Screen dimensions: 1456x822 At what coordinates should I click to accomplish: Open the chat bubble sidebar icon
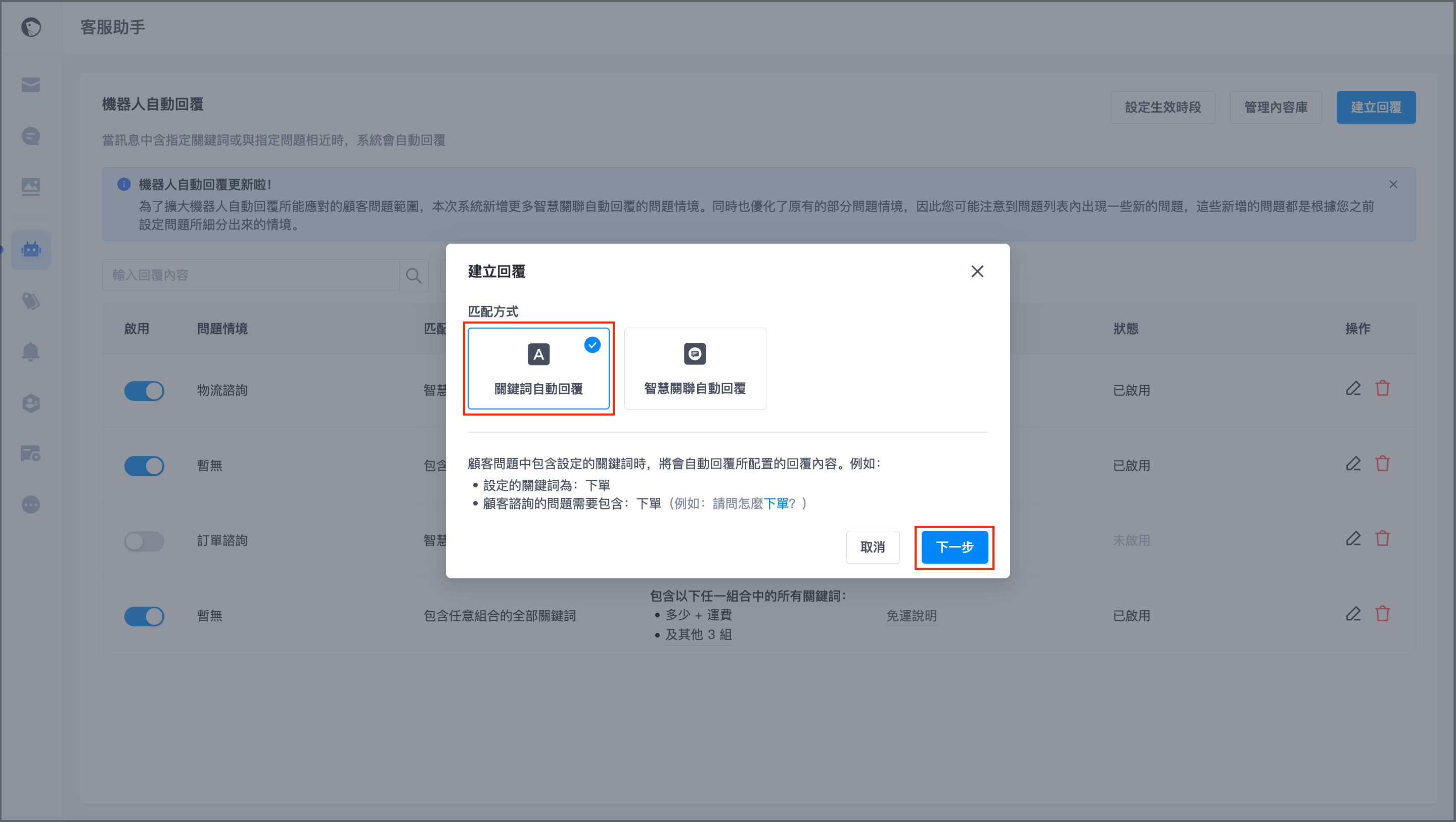click(30, 136)
